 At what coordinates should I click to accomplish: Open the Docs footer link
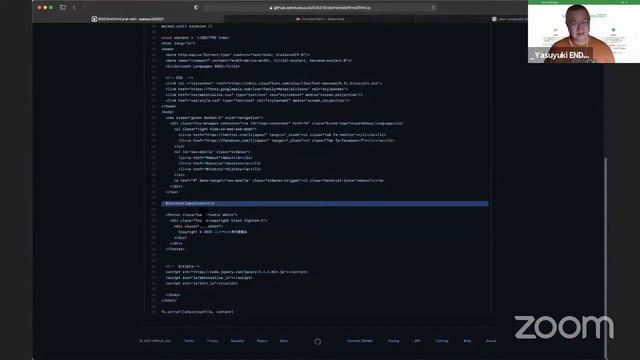click(284, 341)
